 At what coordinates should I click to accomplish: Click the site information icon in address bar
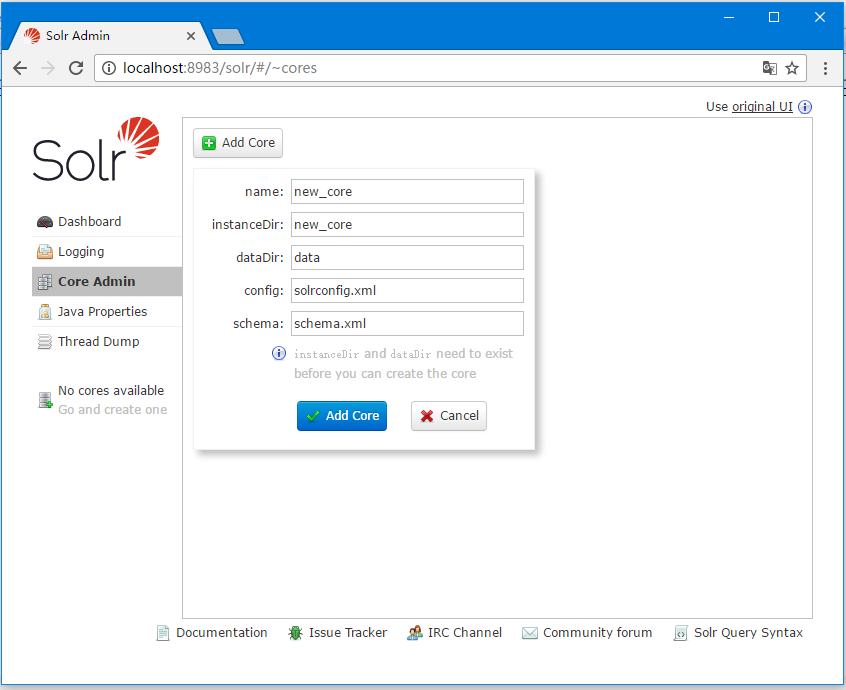coord(109,68)
